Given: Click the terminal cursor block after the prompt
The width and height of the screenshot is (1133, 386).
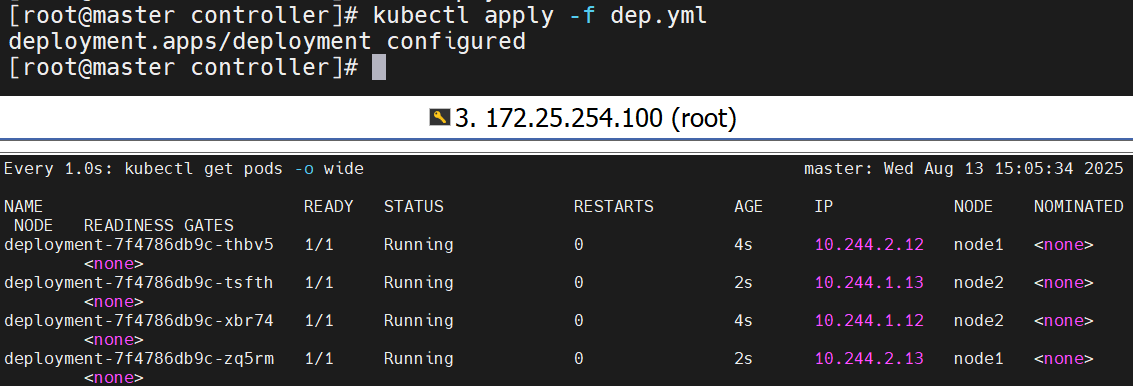Looking at the screenshot, I should point(379,67).
